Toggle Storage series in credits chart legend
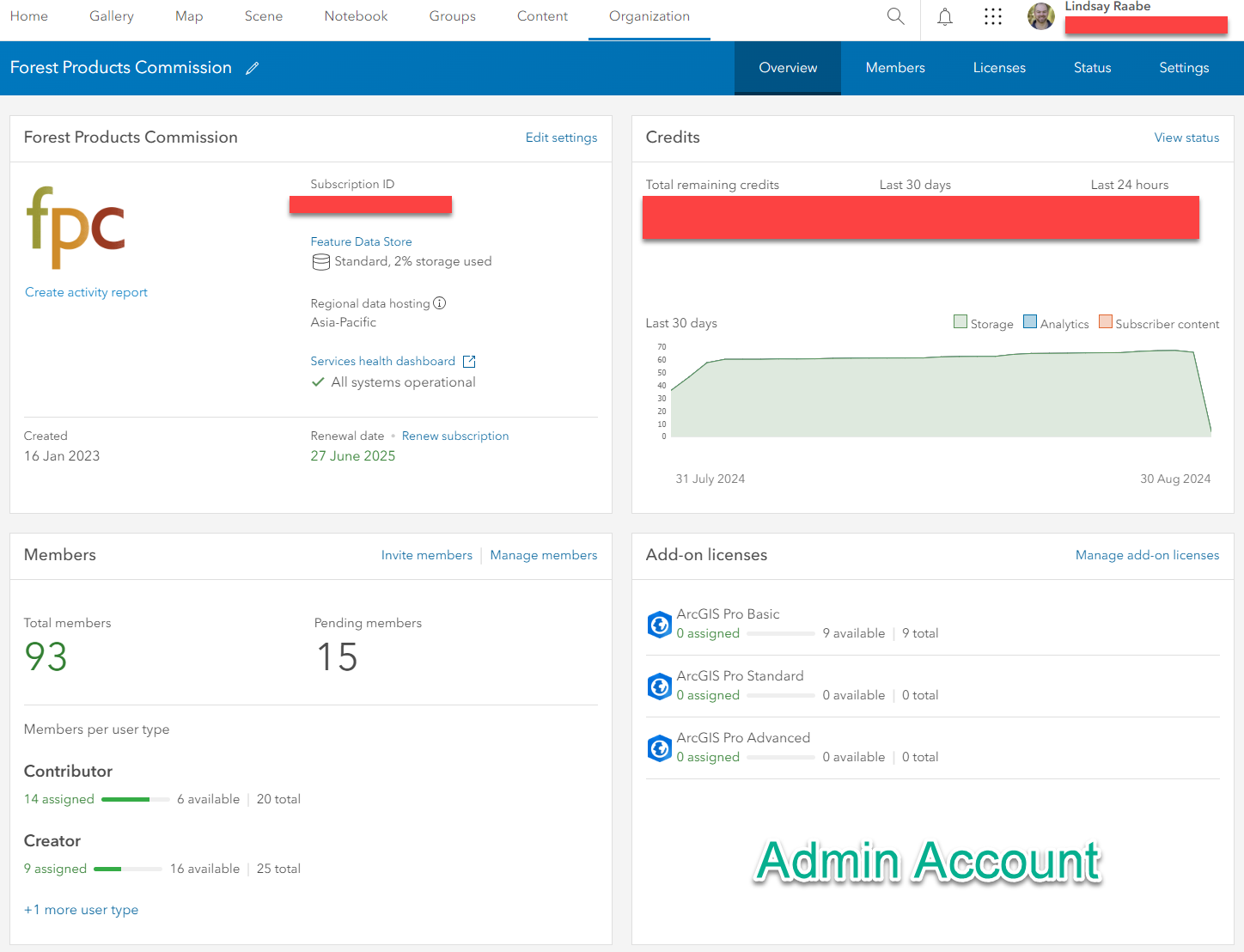Viewport: 1244px width, 952px height. pos(984,323)
